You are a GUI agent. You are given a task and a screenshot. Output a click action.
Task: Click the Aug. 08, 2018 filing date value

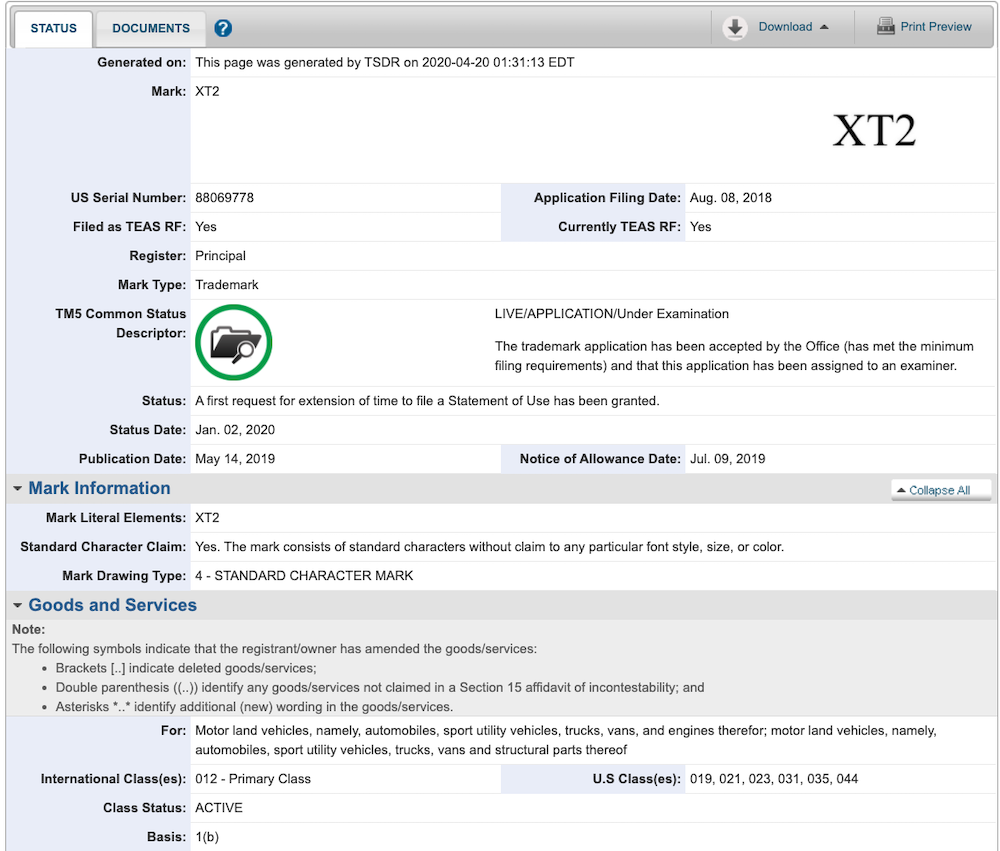(730, 198)
